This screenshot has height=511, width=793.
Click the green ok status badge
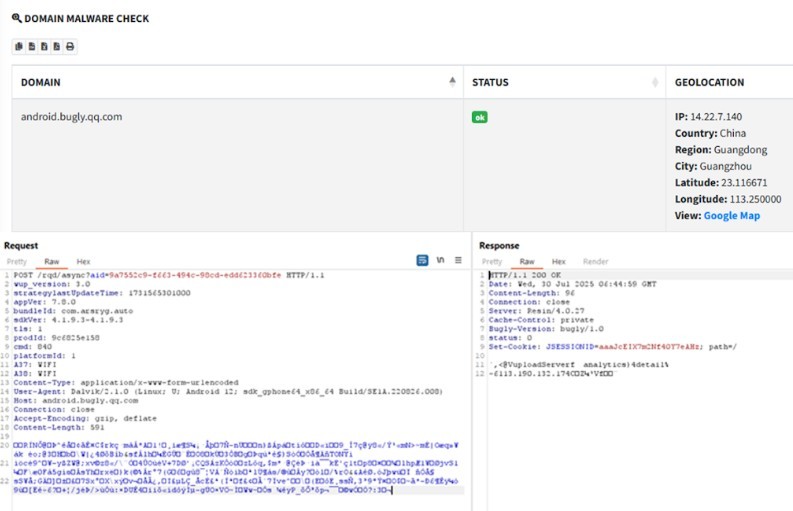(480, 117)
